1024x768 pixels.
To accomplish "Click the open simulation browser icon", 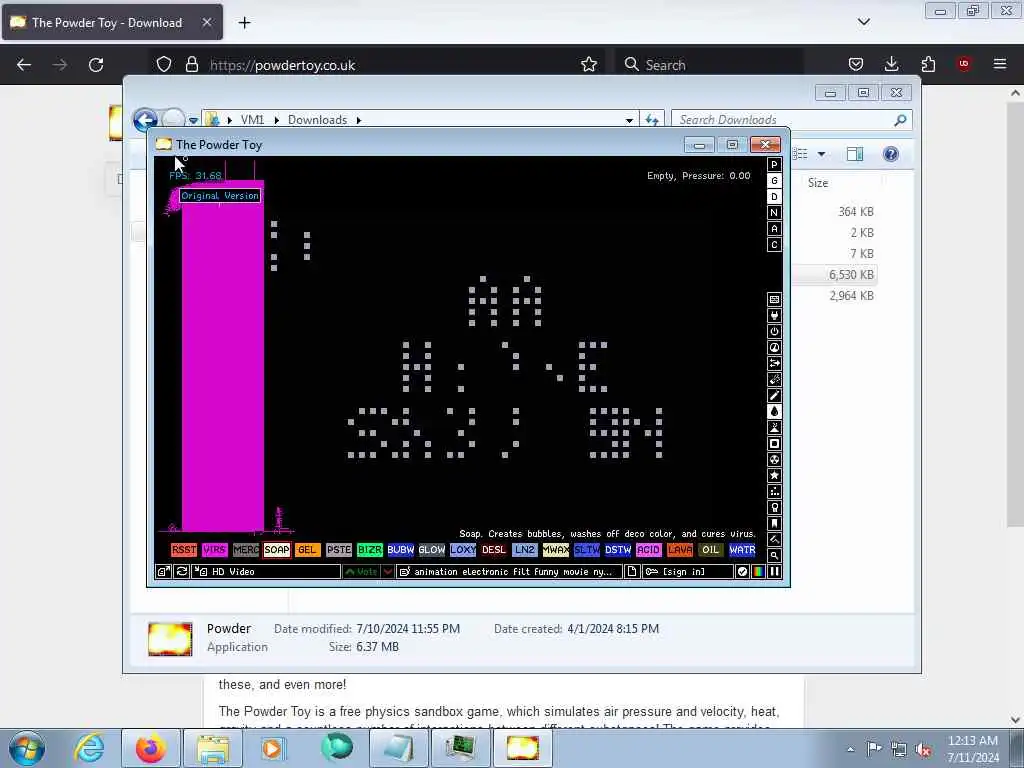I will pyautogui.click(x=163, y=571).
